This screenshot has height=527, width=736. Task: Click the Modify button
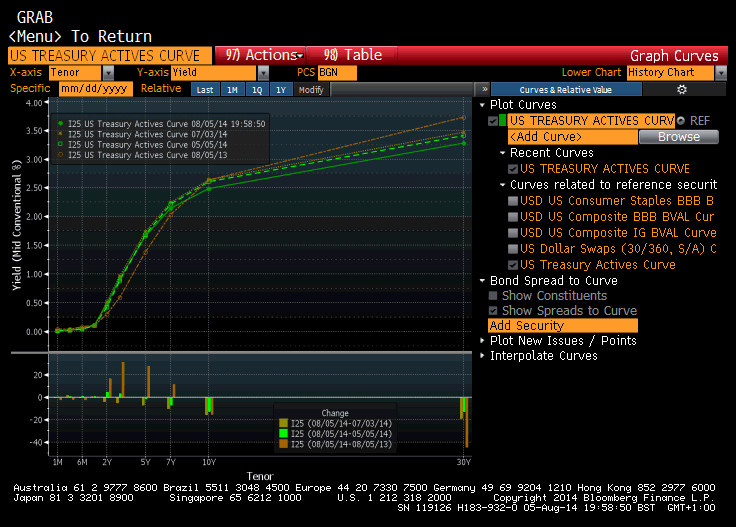(311, 90)
